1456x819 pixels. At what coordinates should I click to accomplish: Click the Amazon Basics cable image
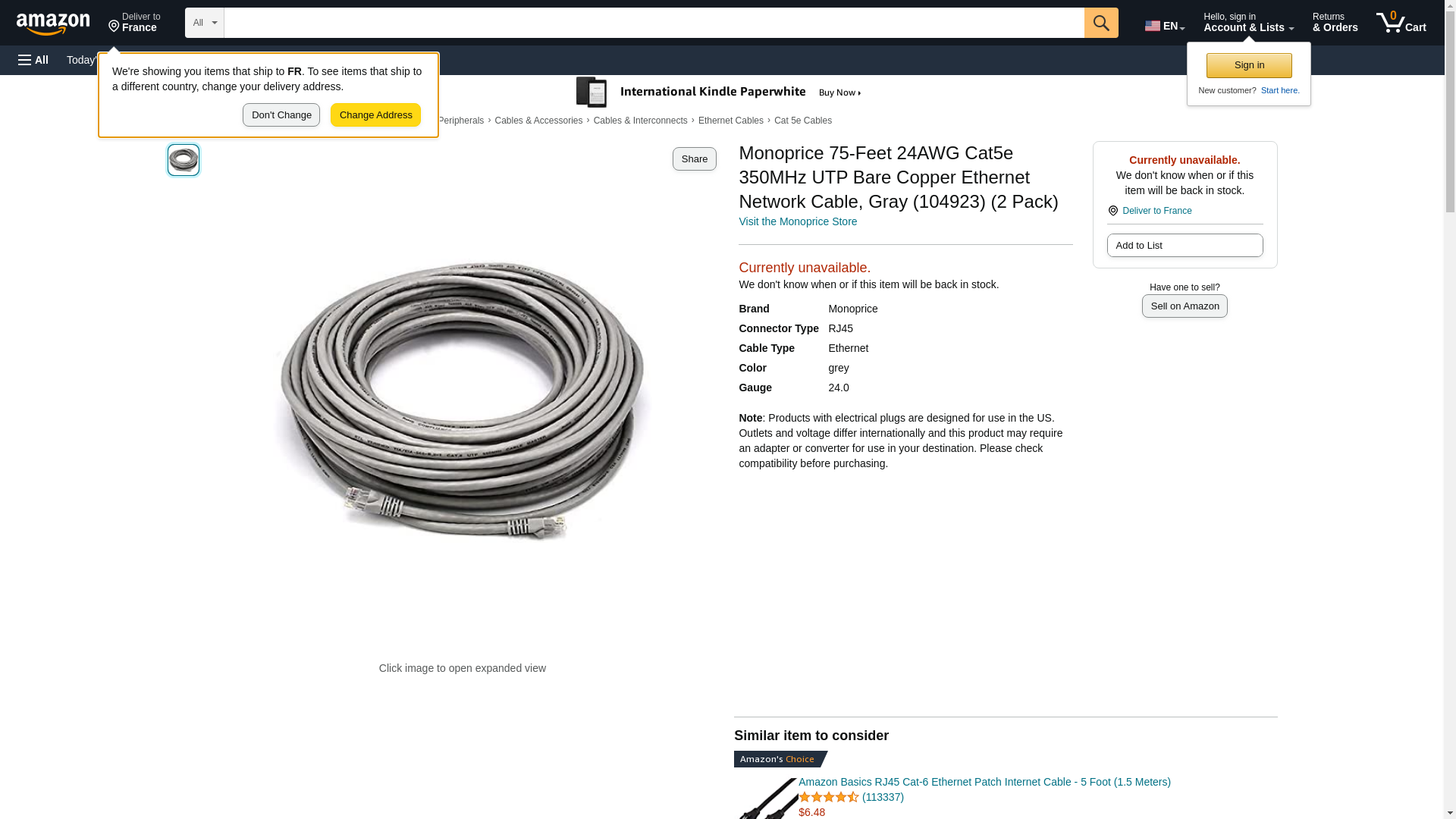(x=766, y=798)
